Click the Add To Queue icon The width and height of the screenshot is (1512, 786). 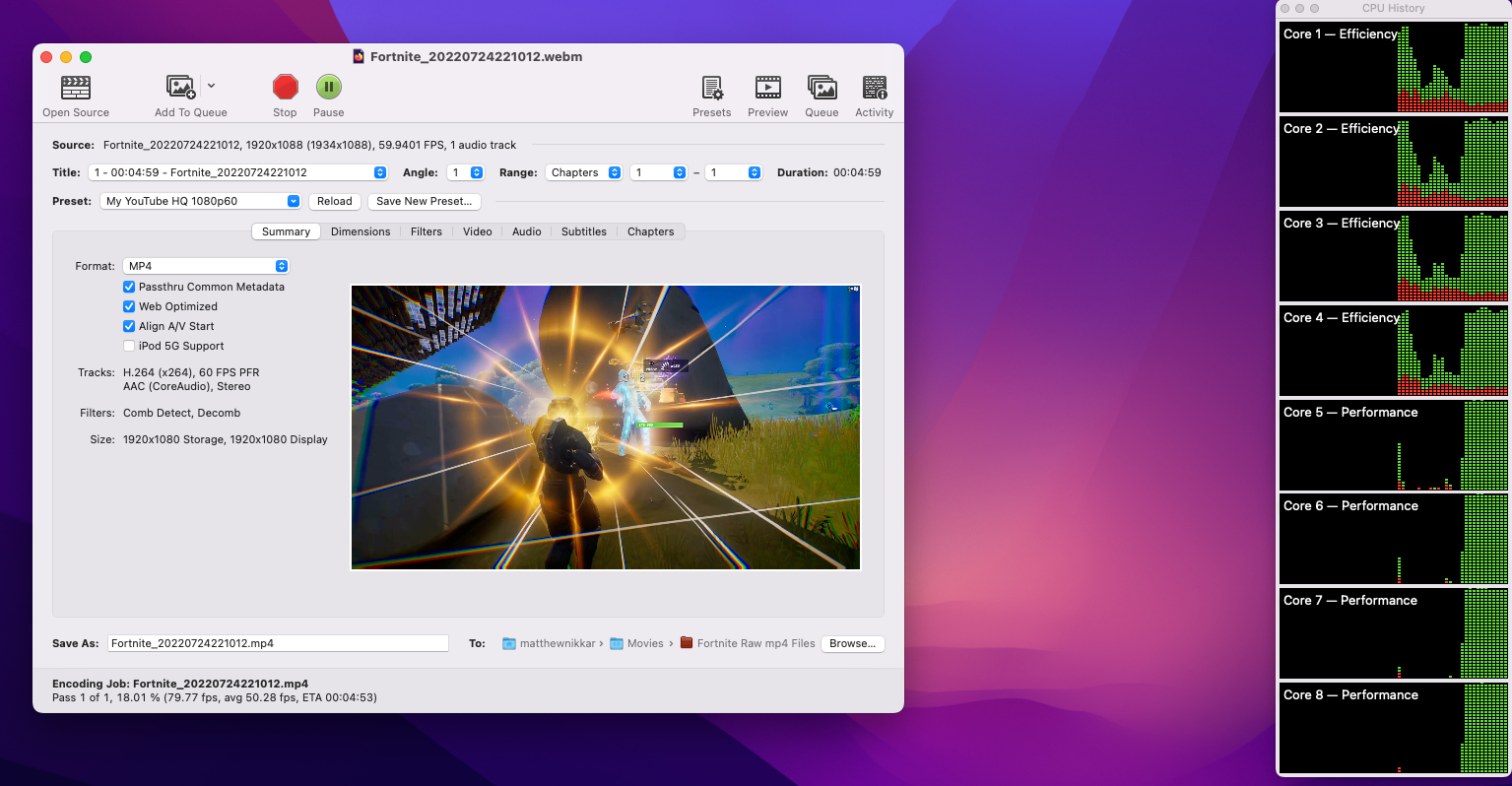(x=180, y=87)
